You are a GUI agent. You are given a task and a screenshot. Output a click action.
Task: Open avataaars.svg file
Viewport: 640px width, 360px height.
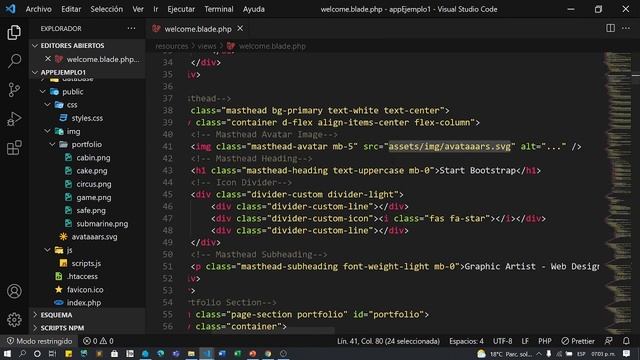94,237
